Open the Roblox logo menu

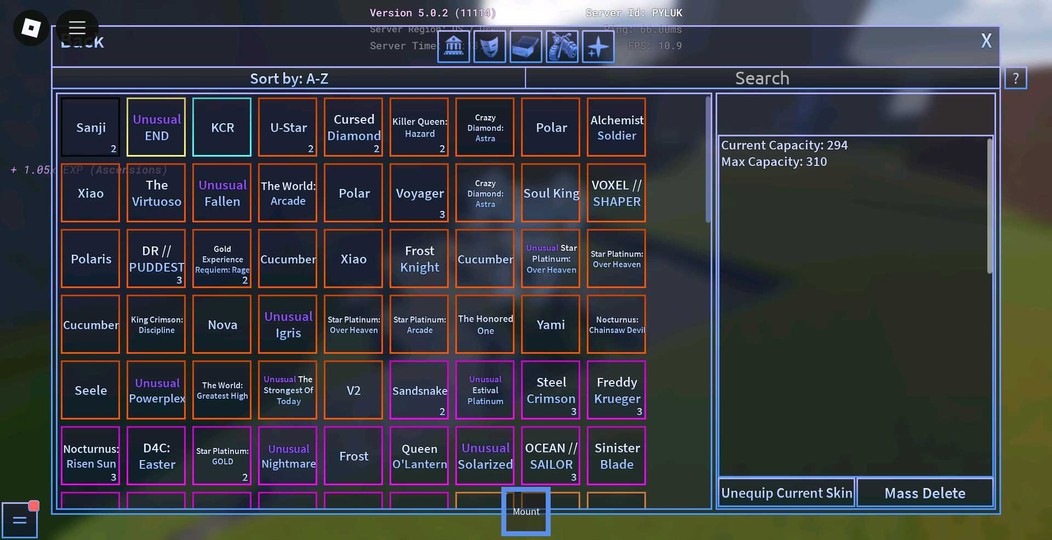pos(31,28)
